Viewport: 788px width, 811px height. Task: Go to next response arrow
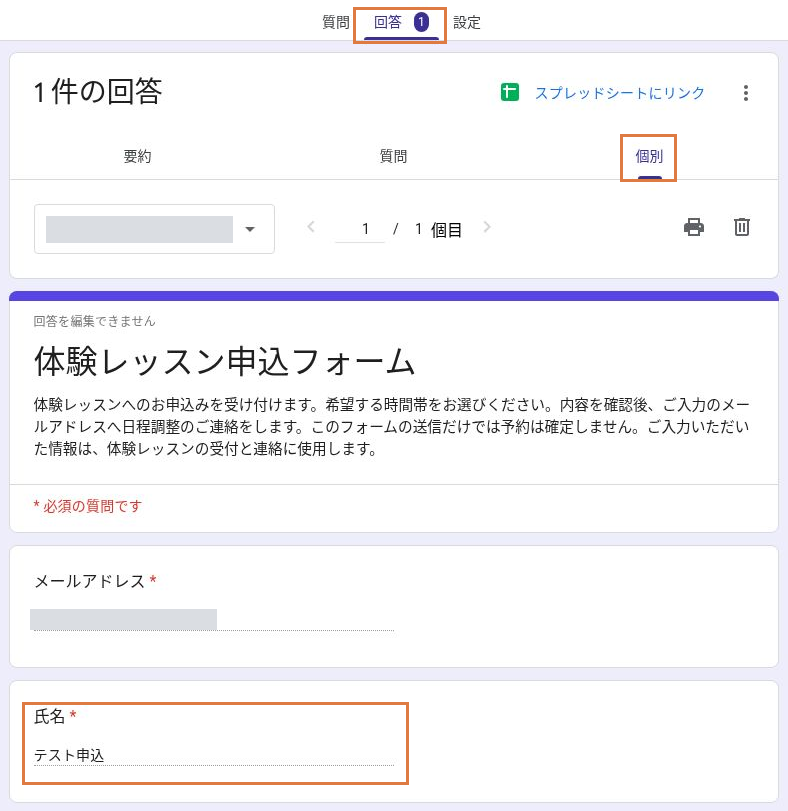tap(487, 227)
